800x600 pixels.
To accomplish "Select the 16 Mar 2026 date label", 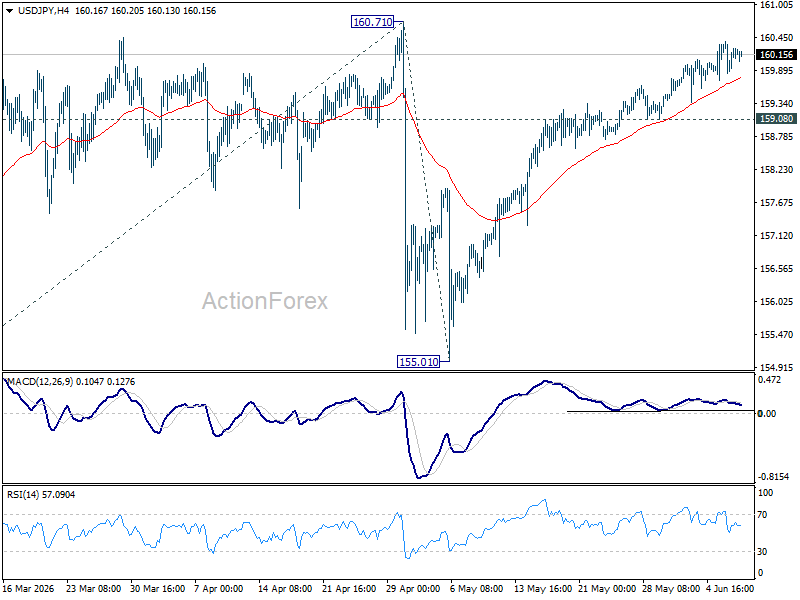I will [29, 589].
